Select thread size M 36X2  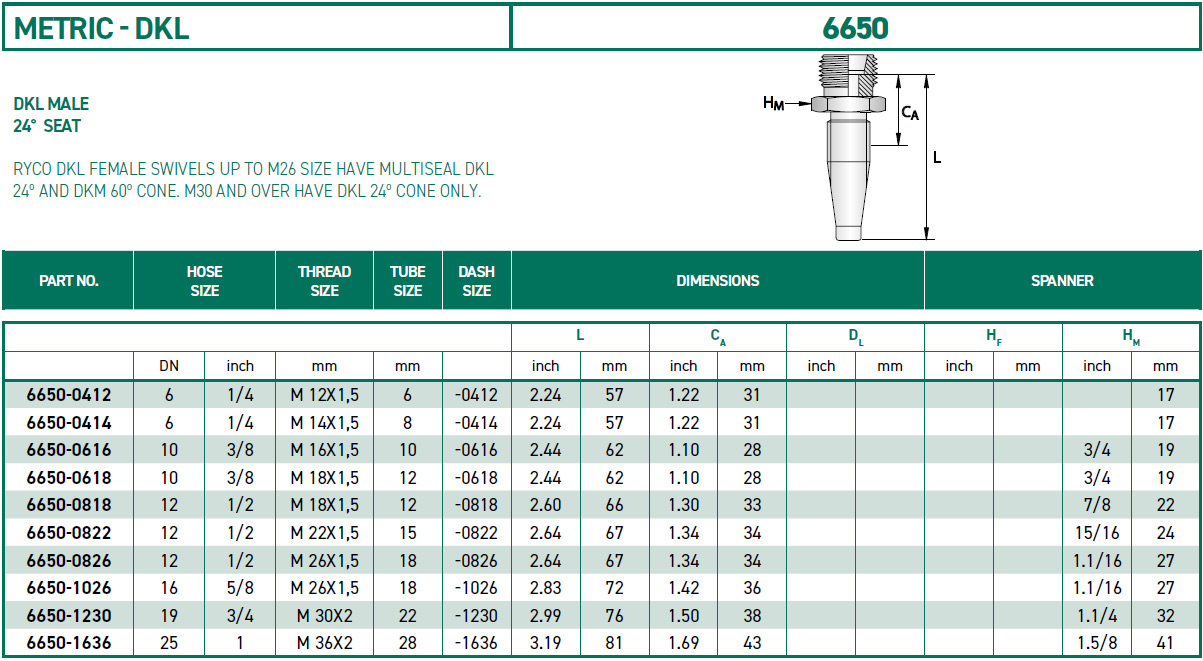click(324, 643)
